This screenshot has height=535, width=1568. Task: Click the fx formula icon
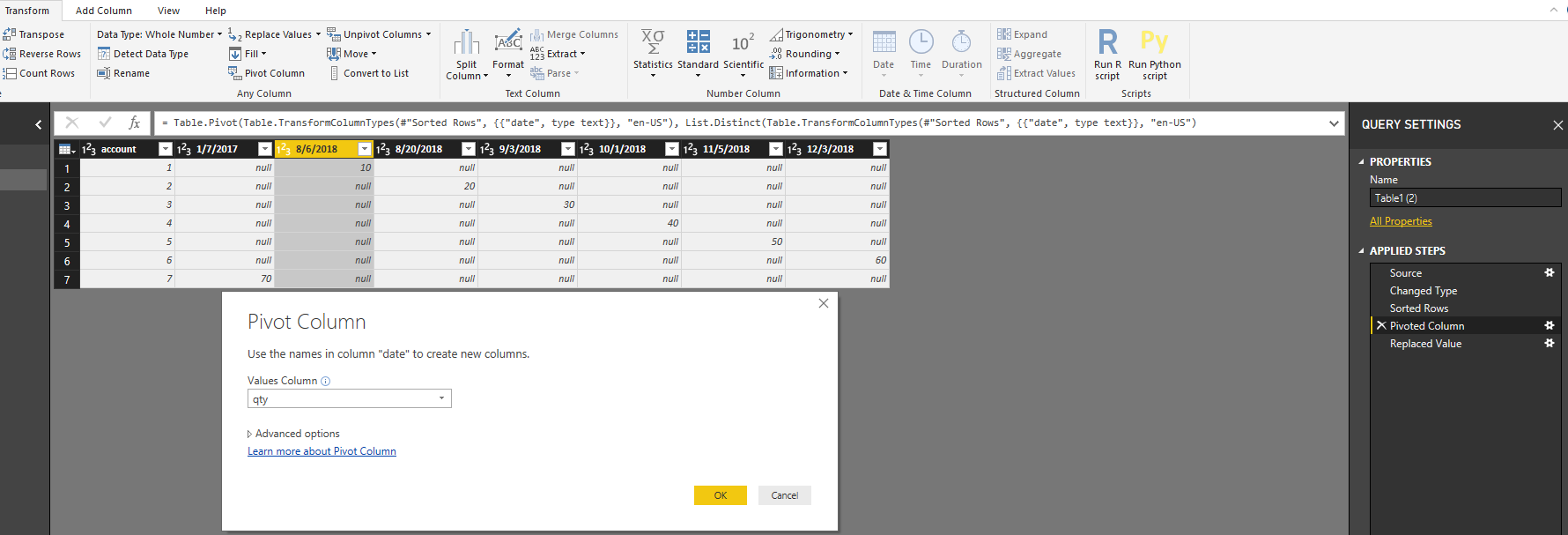[x=135, y=123]
